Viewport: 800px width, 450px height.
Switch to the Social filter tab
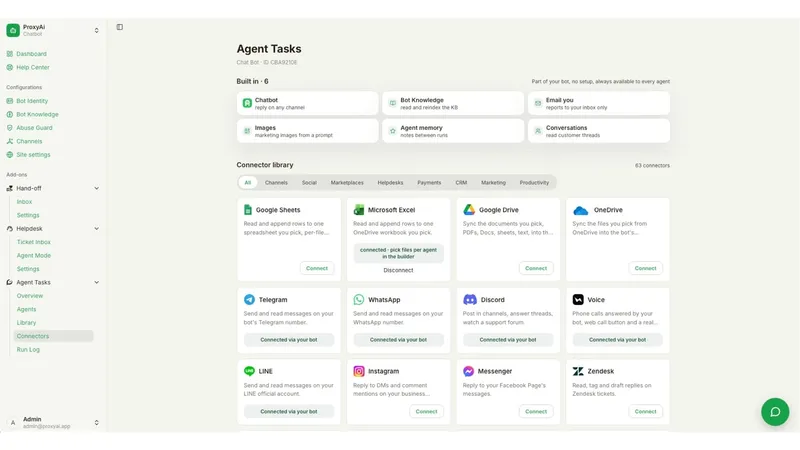click(309, 183)
